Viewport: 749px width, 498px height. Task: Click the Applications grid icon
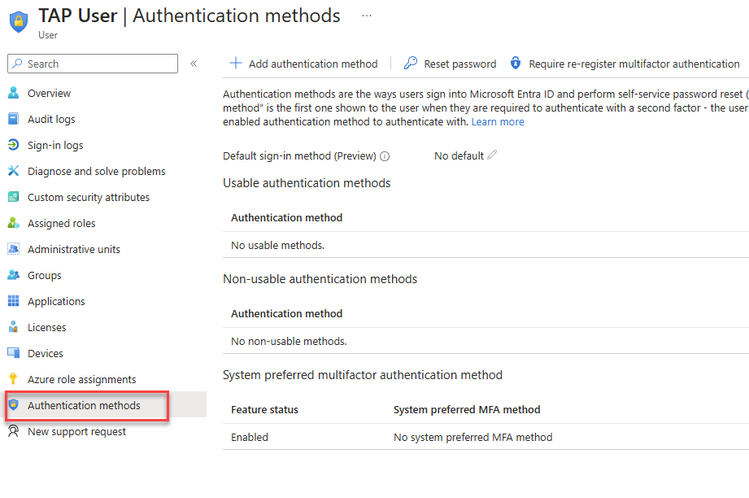click(14, 301)
